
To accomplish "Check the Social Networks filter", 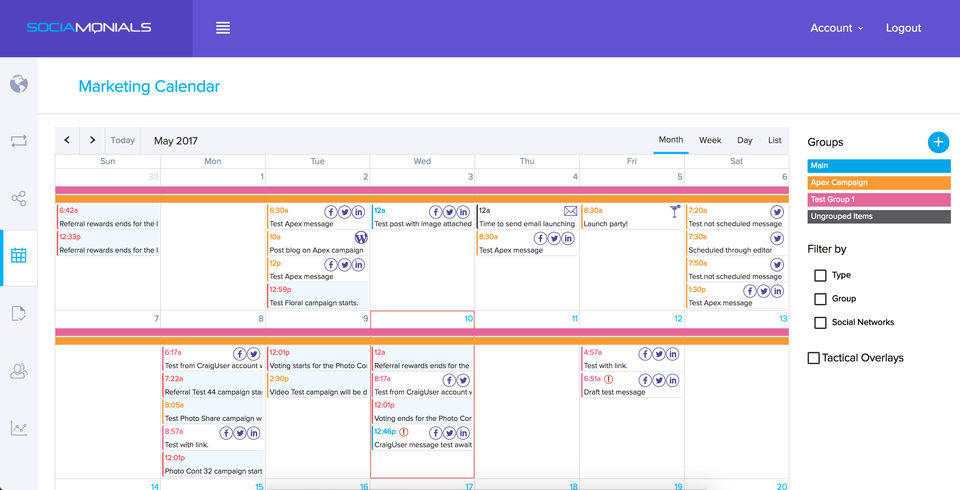I will tap(820, 323).
